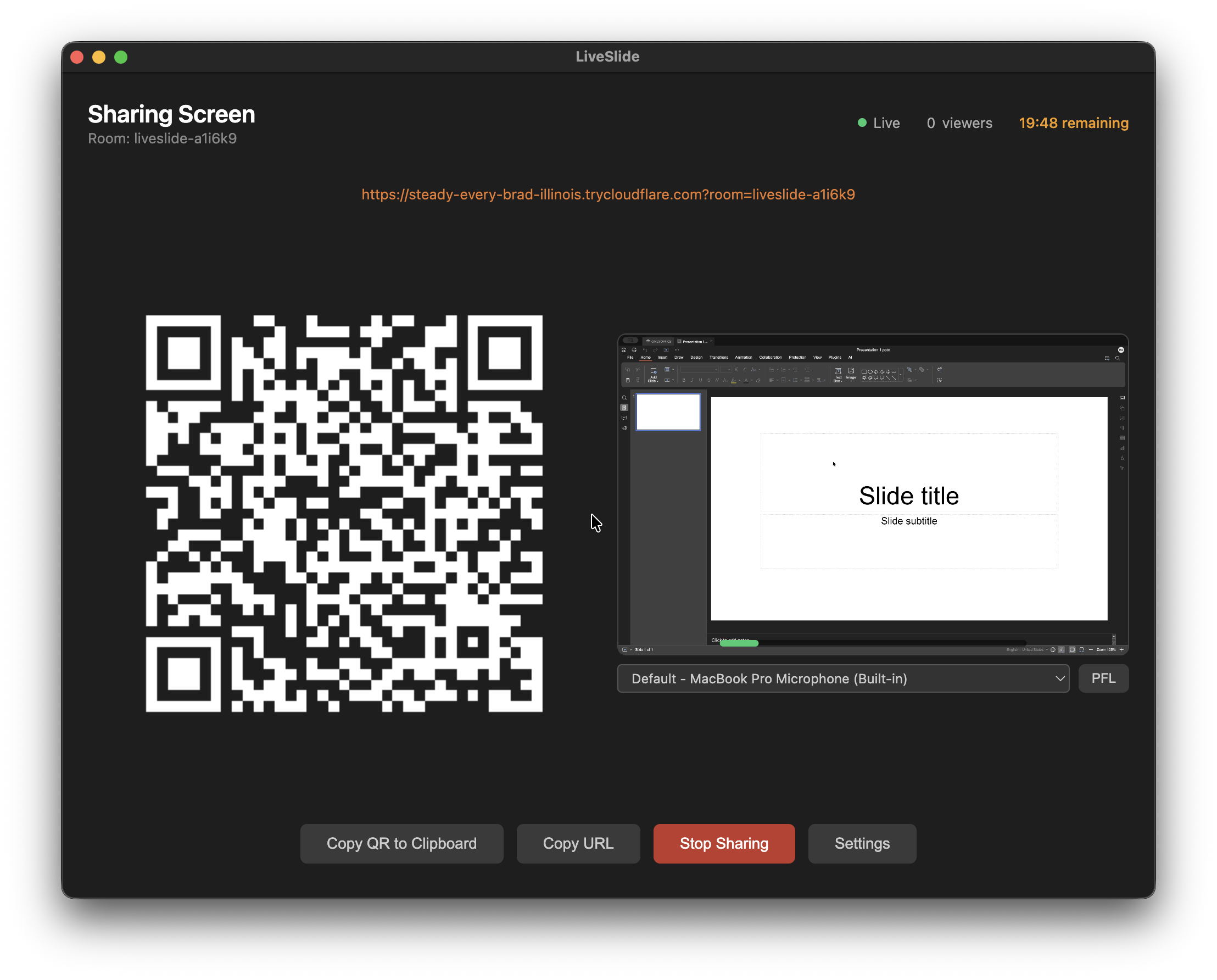
Task: Toggle bold formatting in the font section
Action: [684, 380]
